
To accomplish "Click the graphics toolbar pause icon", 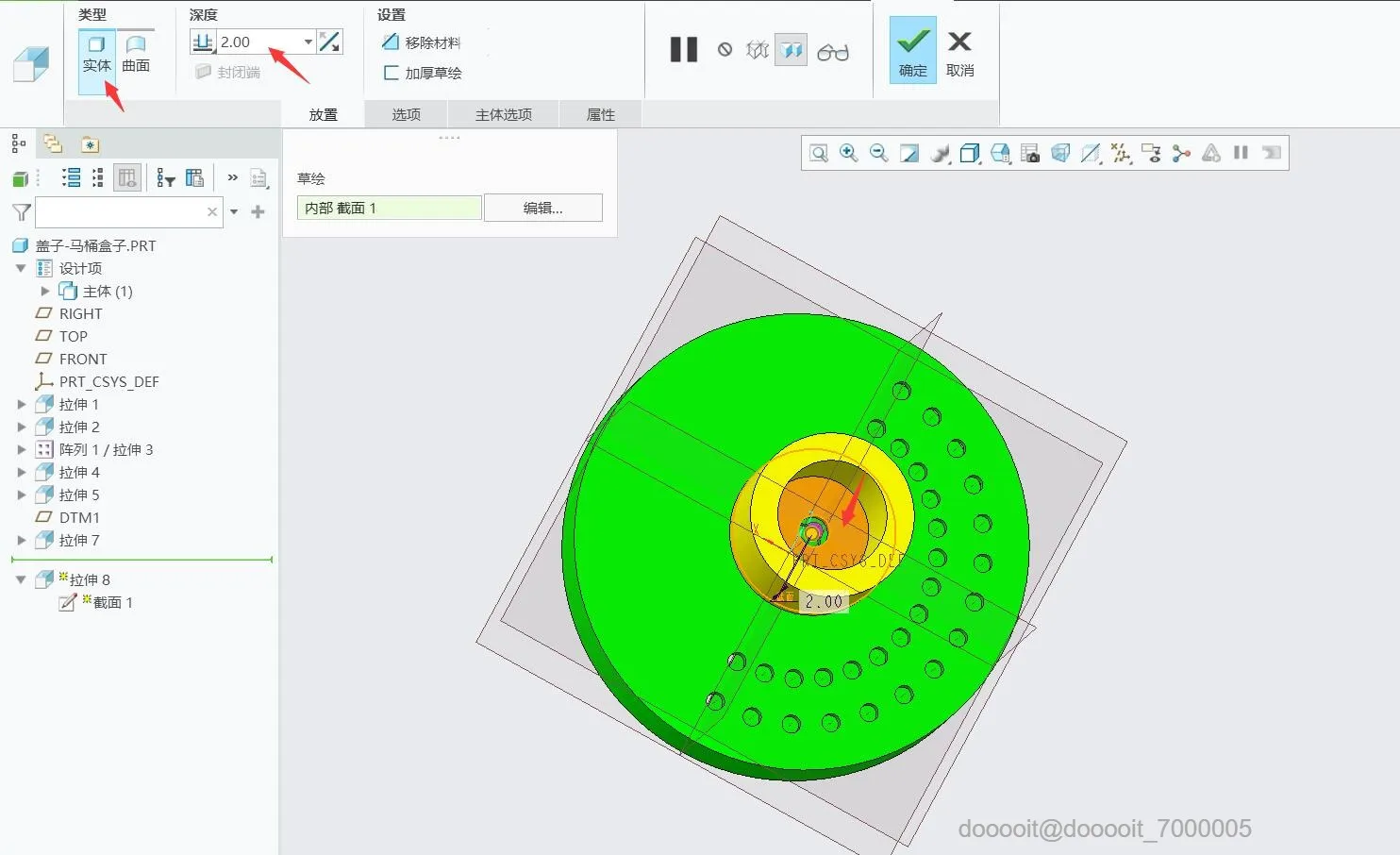I will 1241,153.
